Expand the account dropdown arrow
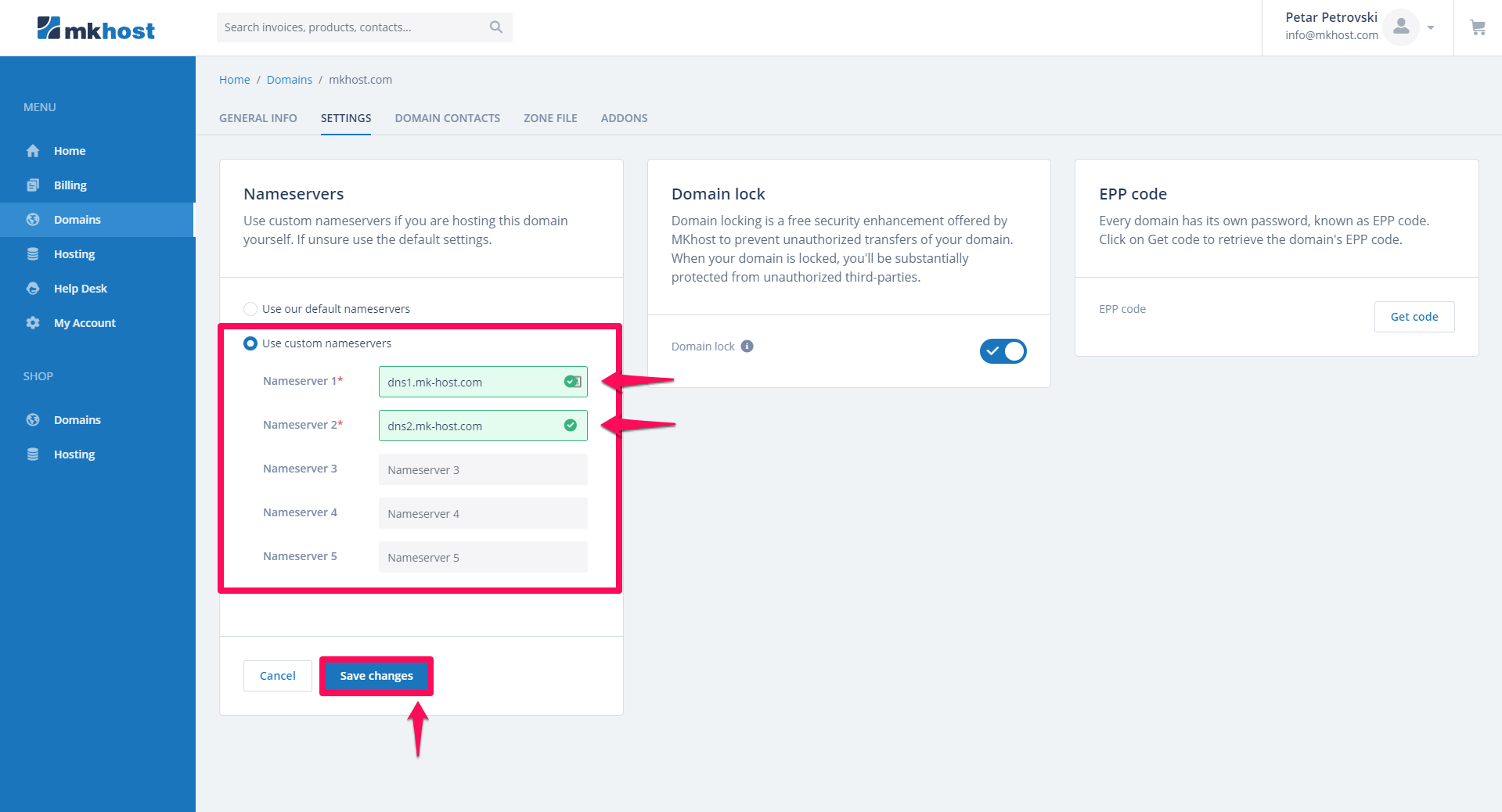The width and height of the screenshot is (1502, 812). point(1431,27)
